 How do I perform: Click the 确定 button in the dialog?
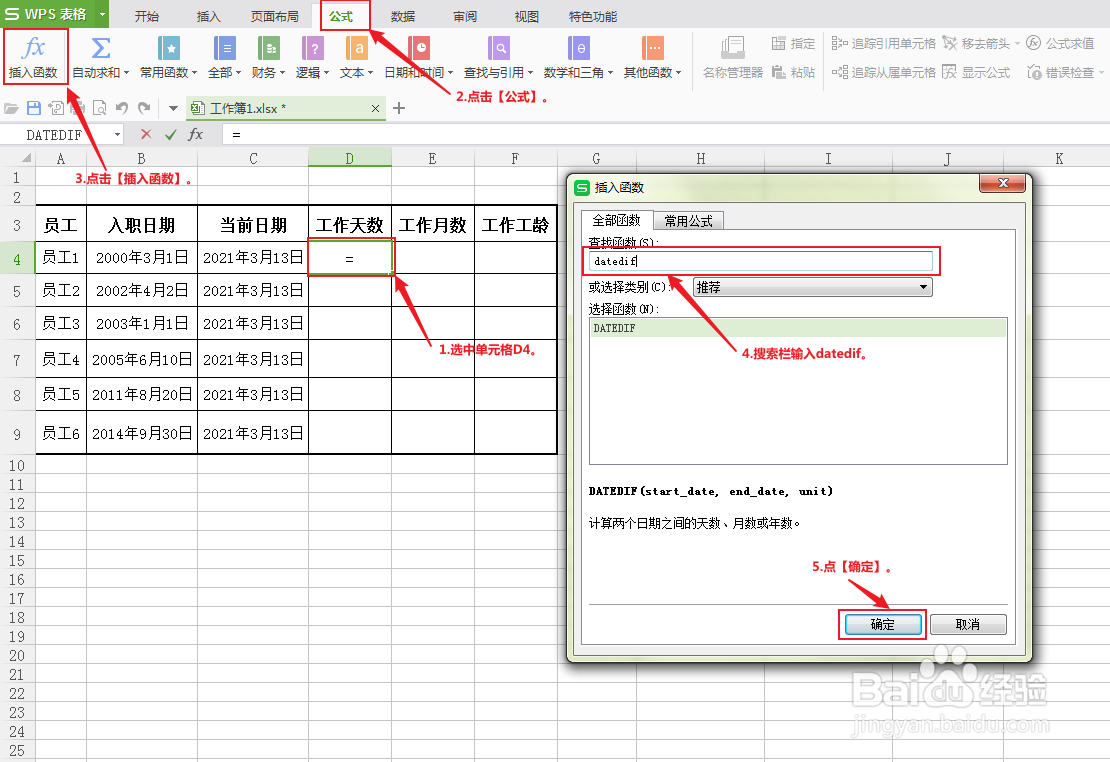(883, 624)
